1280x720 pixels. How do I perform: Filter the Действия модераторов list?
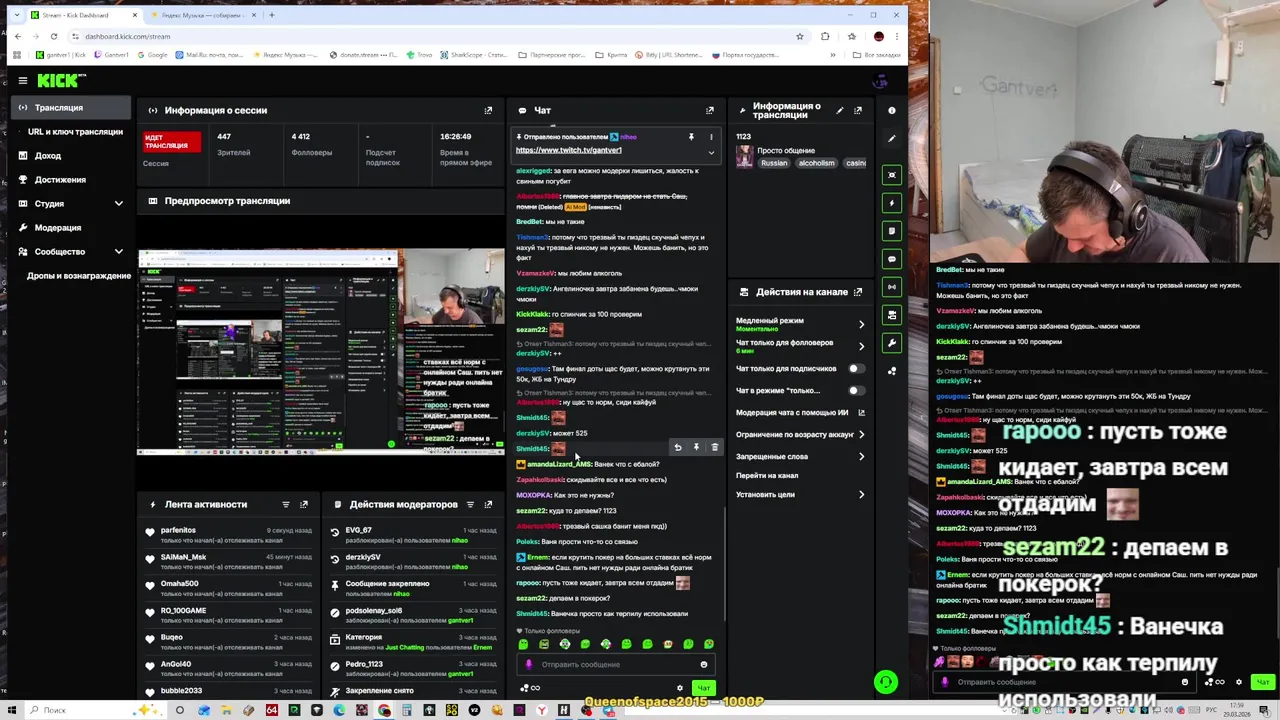click(x=470, y=504)
